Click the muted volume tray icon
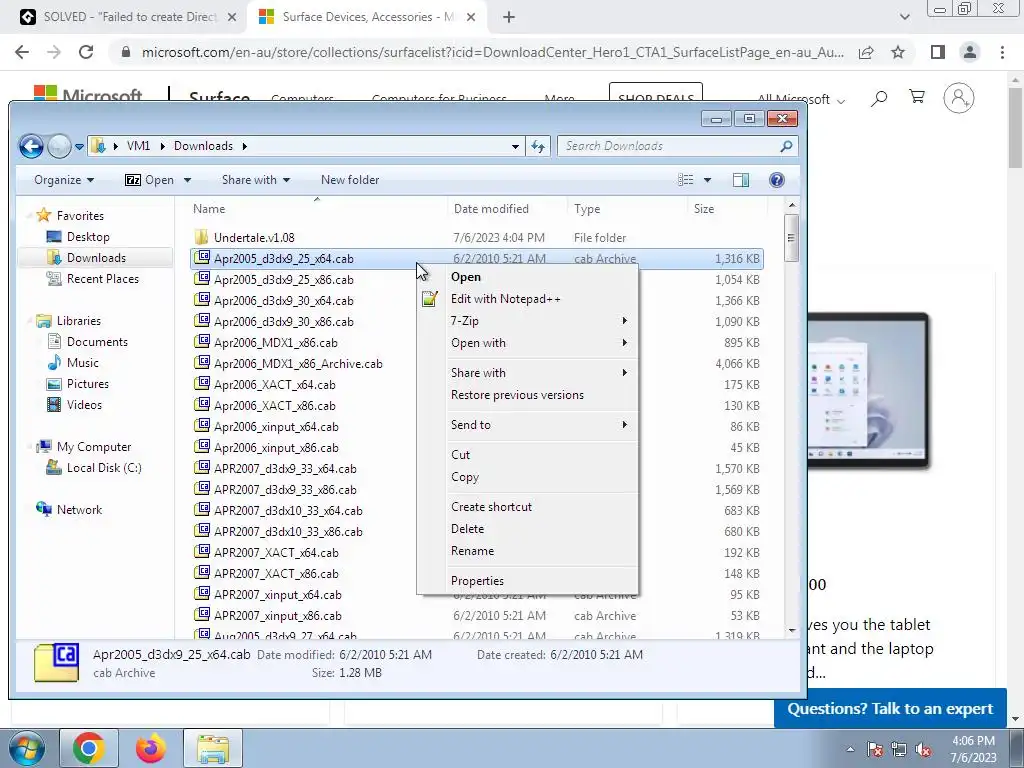Viewport: 1024px width, 768px height. [923, 749]
